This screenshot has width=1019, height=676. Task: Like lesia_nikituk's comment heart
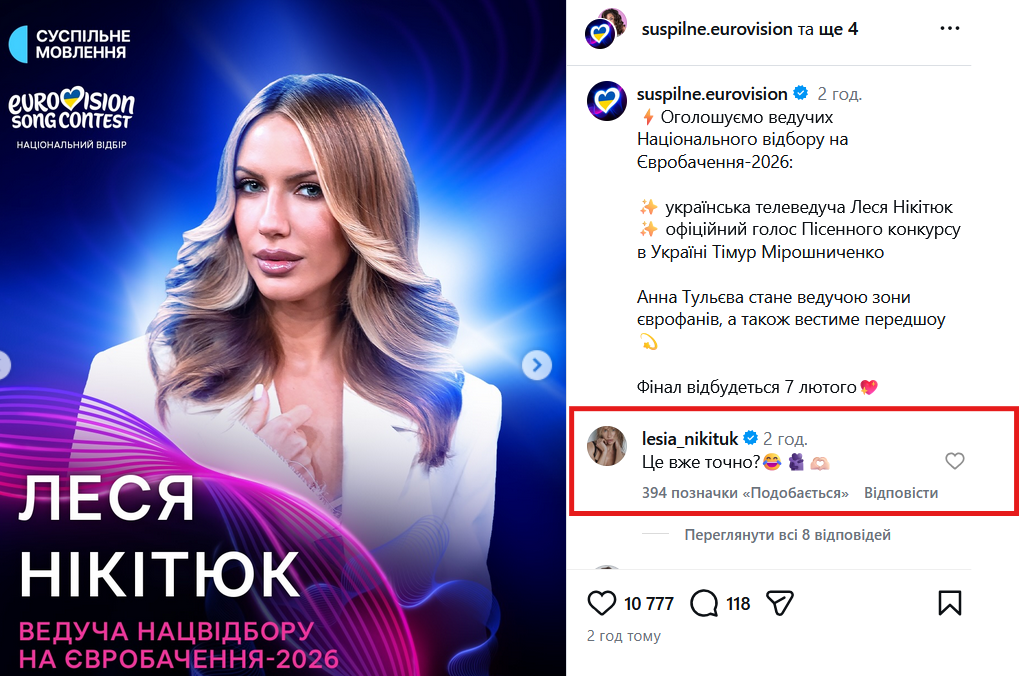point(955,461)
